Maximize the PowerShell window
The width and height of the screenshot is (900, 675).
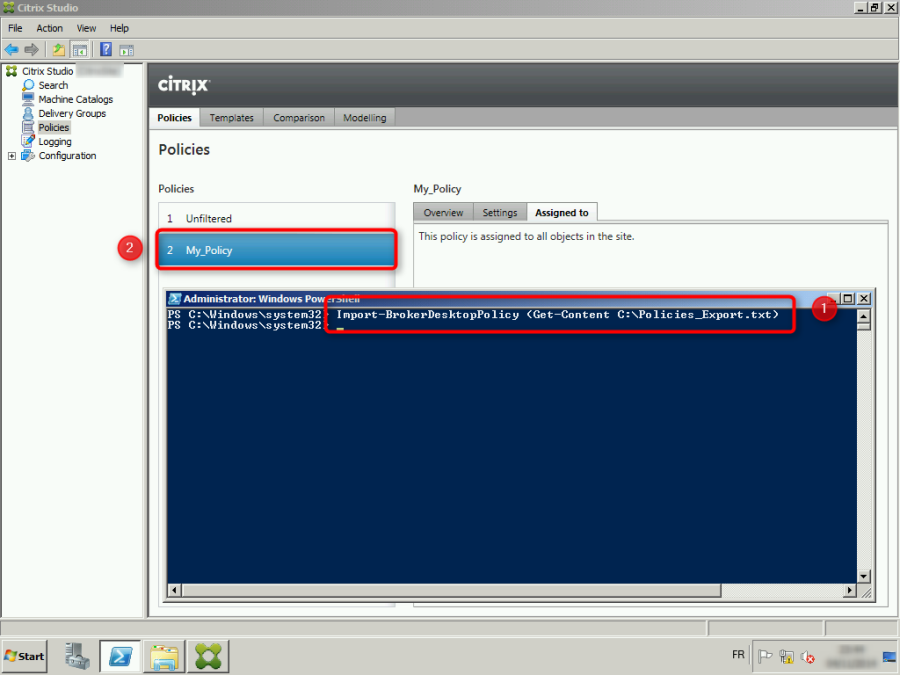848,298
